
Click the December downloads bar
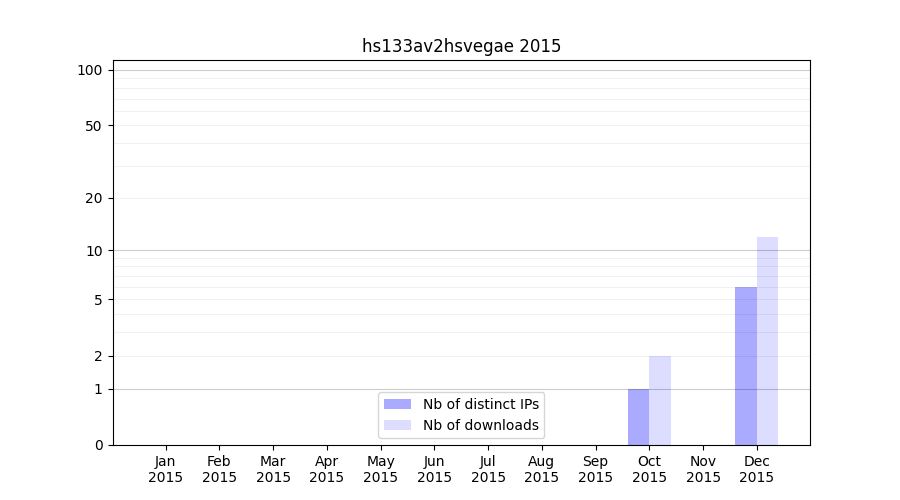coord(767,340)
